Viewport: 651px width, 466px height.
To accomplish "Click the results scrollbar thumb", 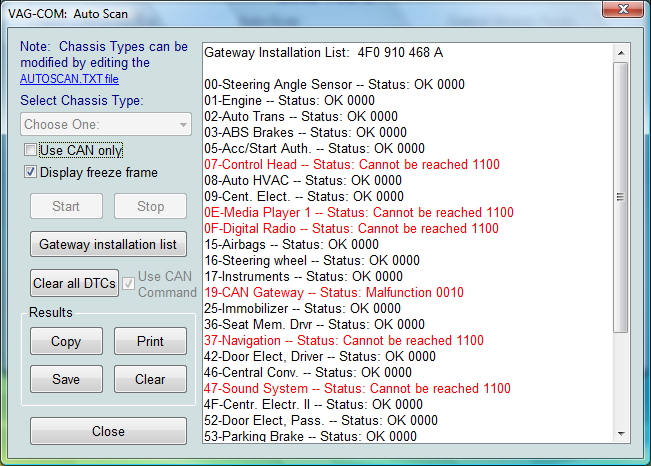I will pyautogui.click(x=621, y=197).
